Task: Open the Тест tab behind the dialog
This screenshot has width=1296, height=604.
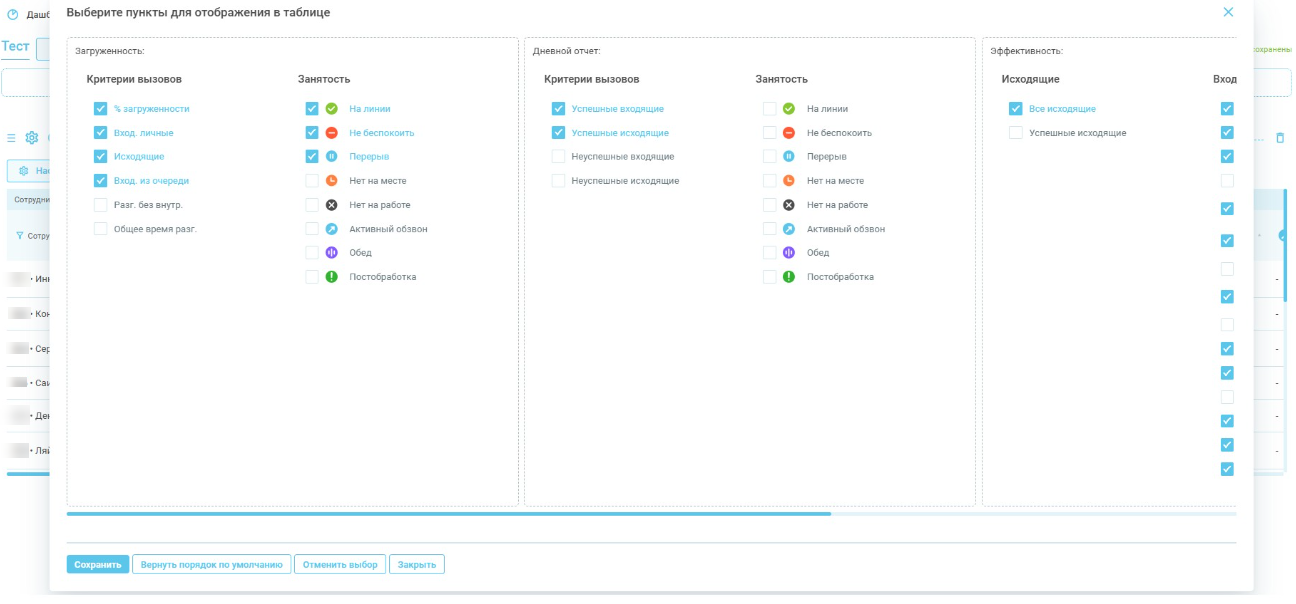Action: click(15, 47)
